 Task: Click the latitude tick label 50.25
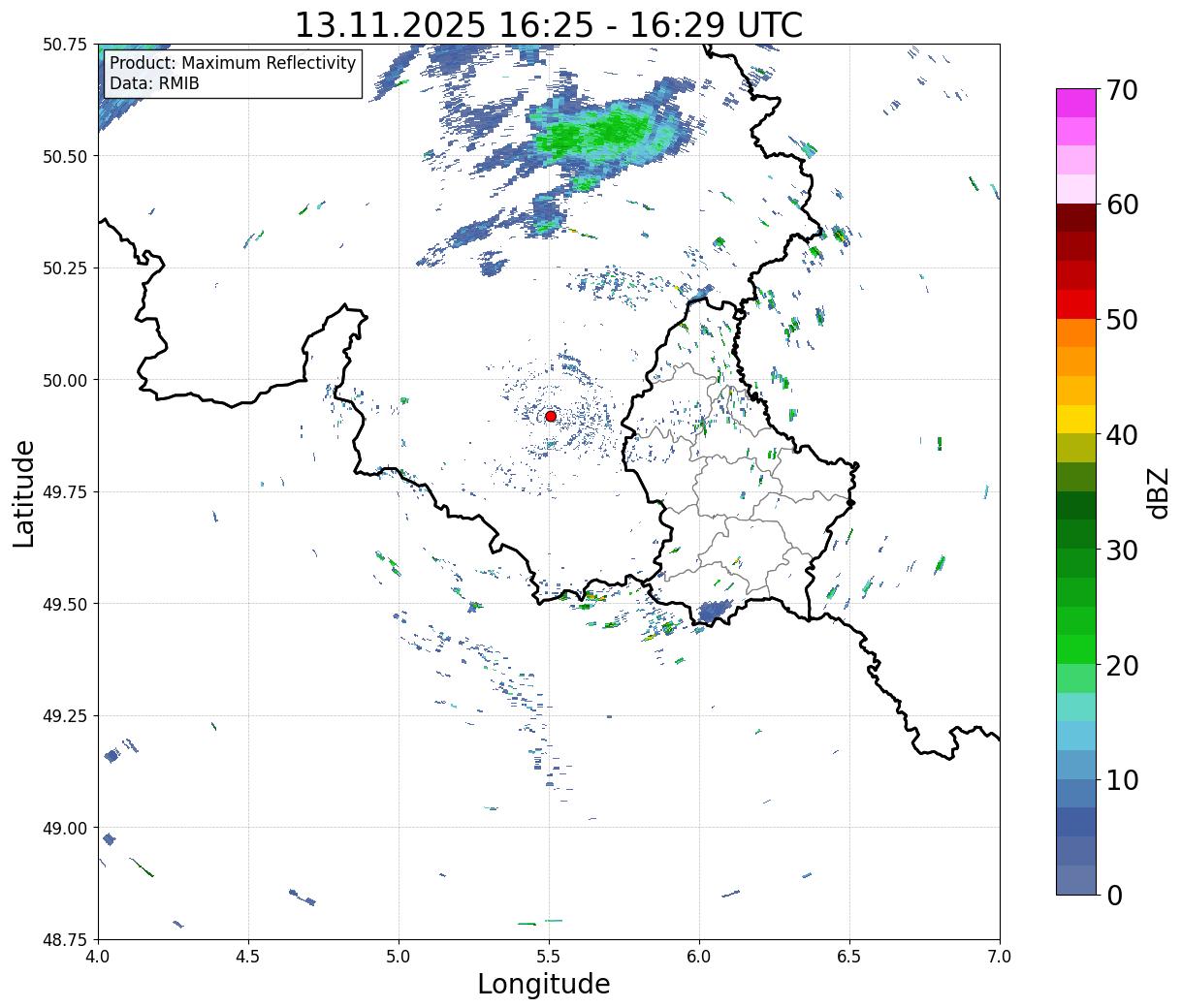pos(65,268)
